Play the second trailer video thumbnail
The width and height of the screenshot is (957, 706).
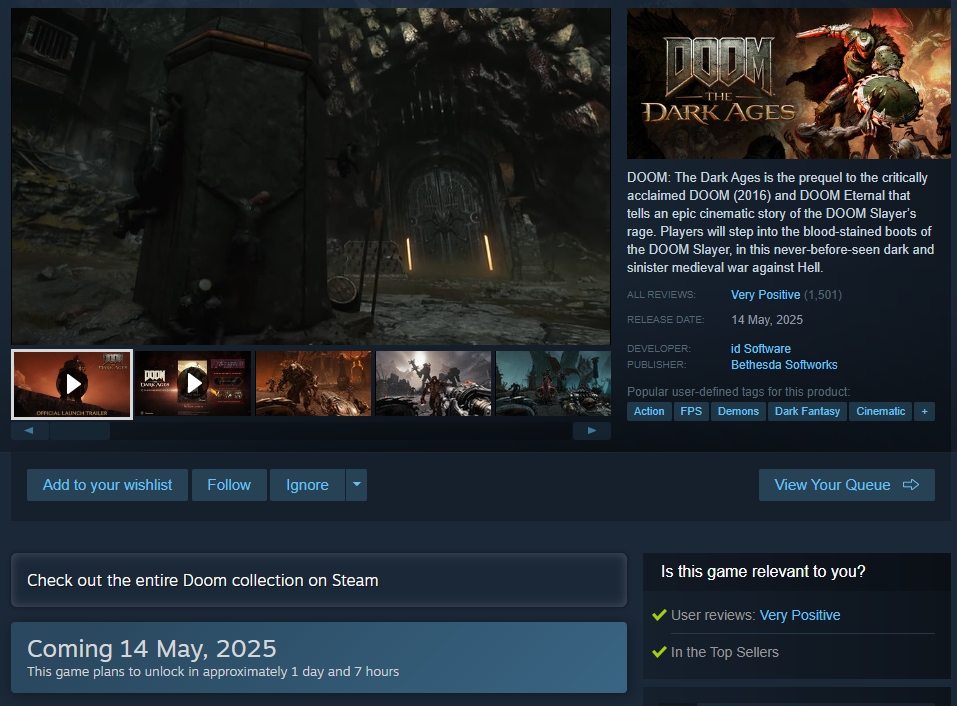pyautogui.click(x=193, y=384)
